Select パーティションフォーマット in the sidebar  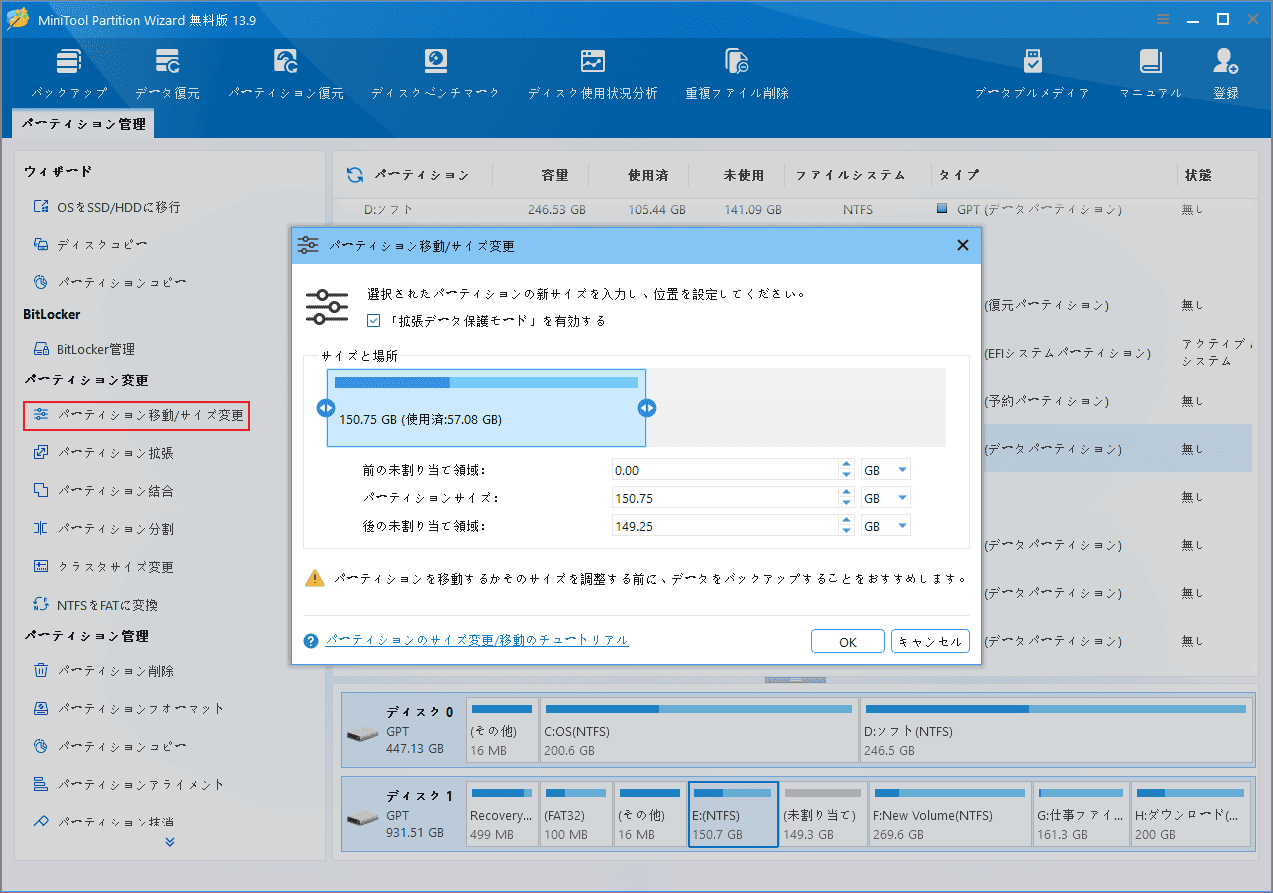pos(128,709)
